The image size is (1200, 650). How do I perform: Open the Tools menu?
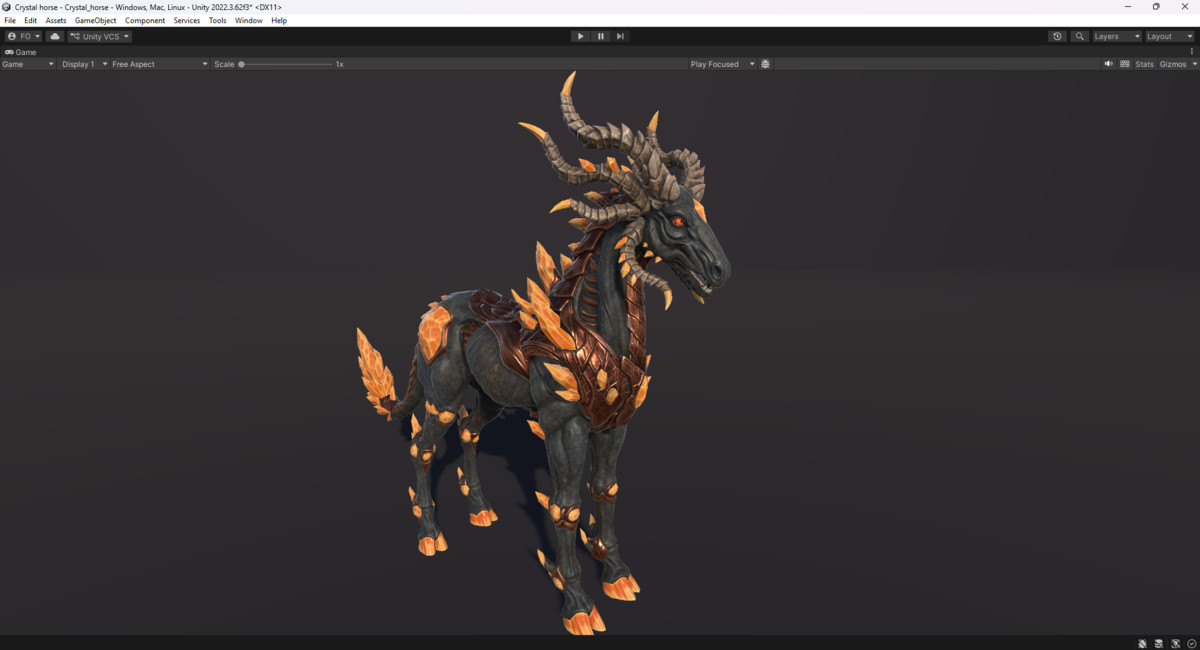click(x=218, y=20)
